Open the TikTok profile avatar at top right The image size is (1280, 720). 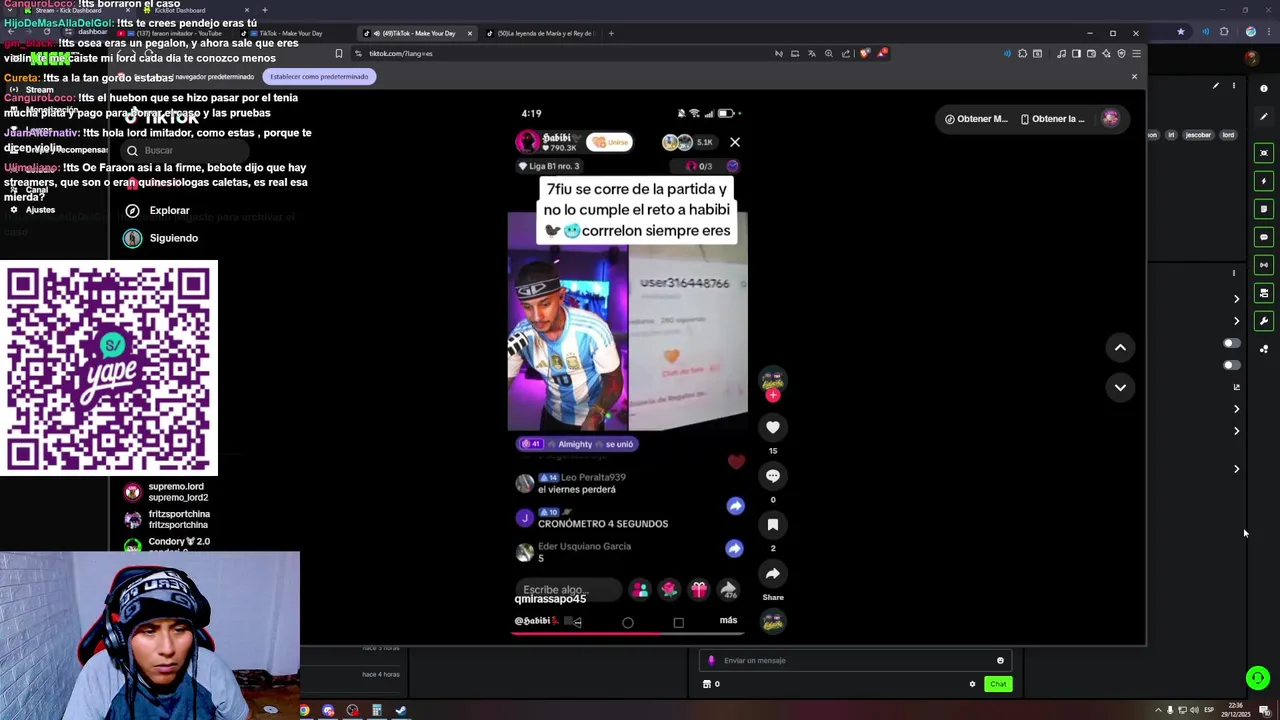pos(1110,118)
